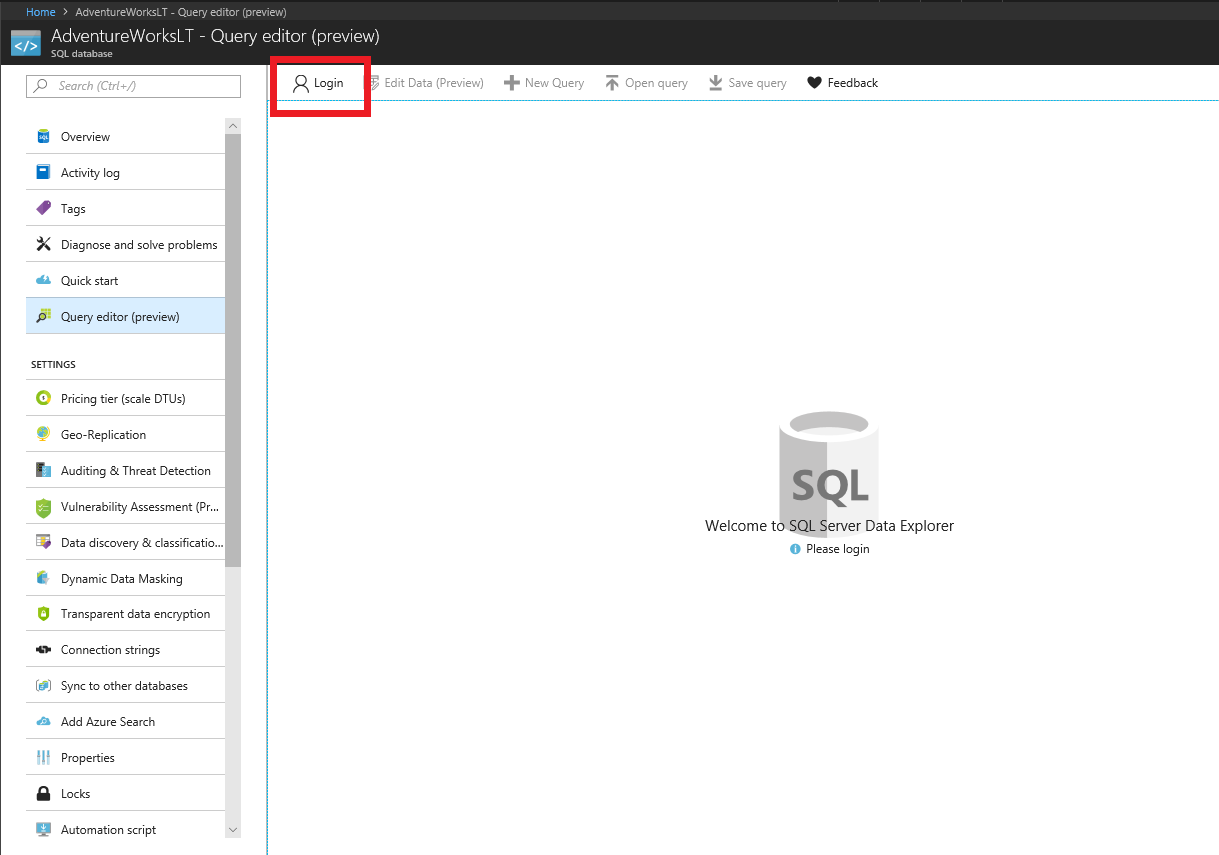Click the blue info icon beside Please login
Image resolution: width=1219 pixels, height=855 pixels.
coord(795,549)
